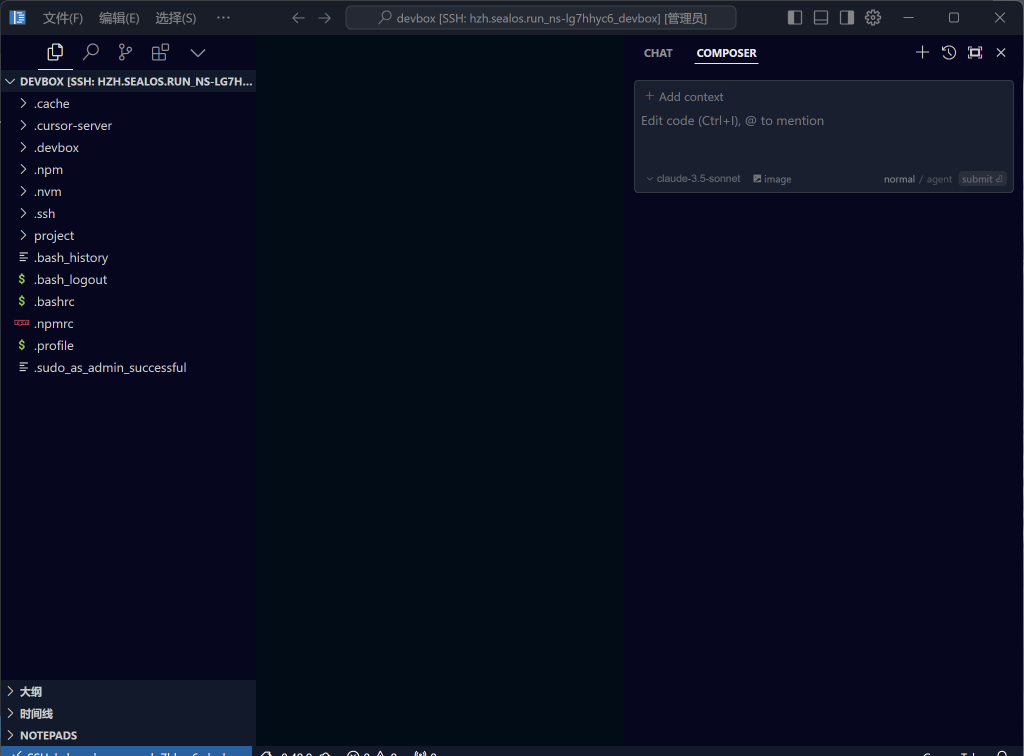Switch composer mode to agent
Screen dimensions: 1024x756
click(939, 180)
